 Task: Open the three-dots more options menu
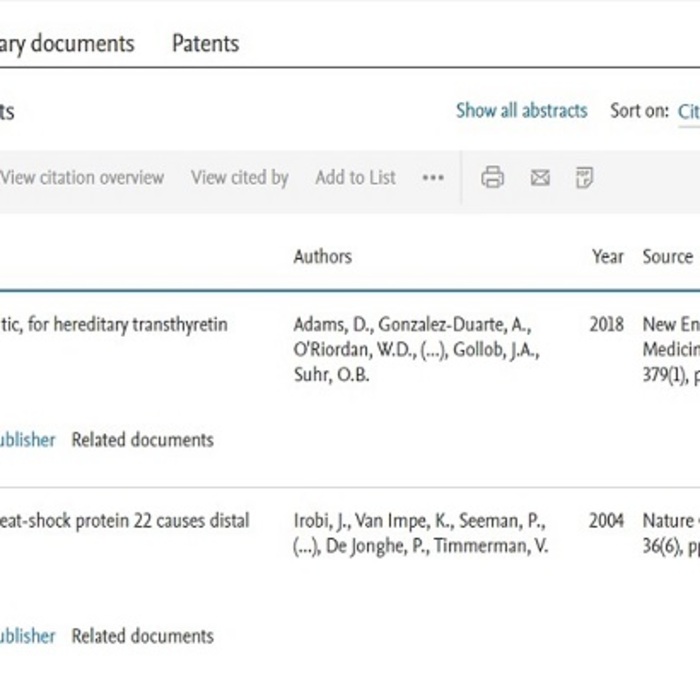[432, 178]
